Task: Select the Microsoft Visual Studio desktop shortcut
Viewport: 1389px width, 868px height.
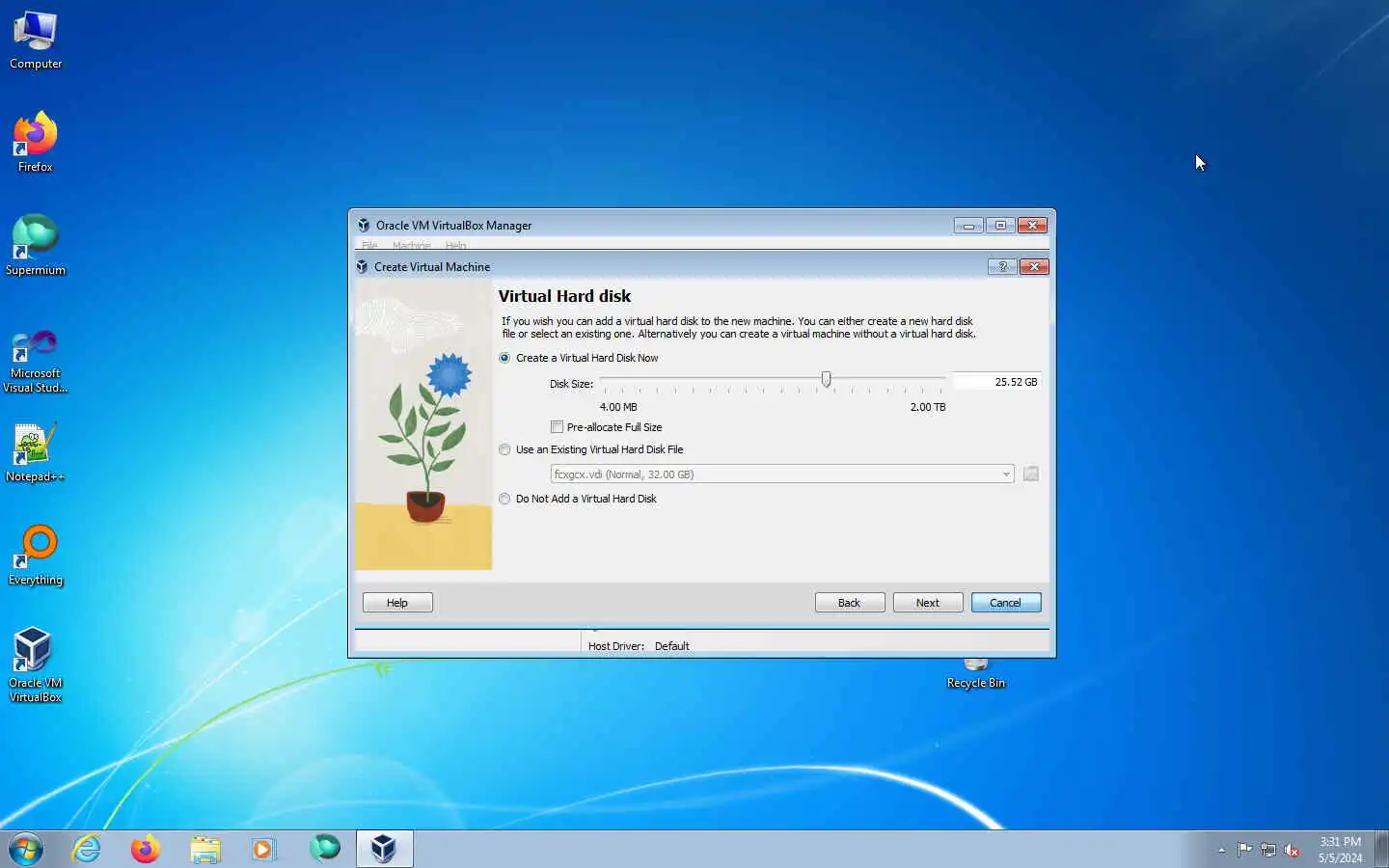Action: click(36, 360)
